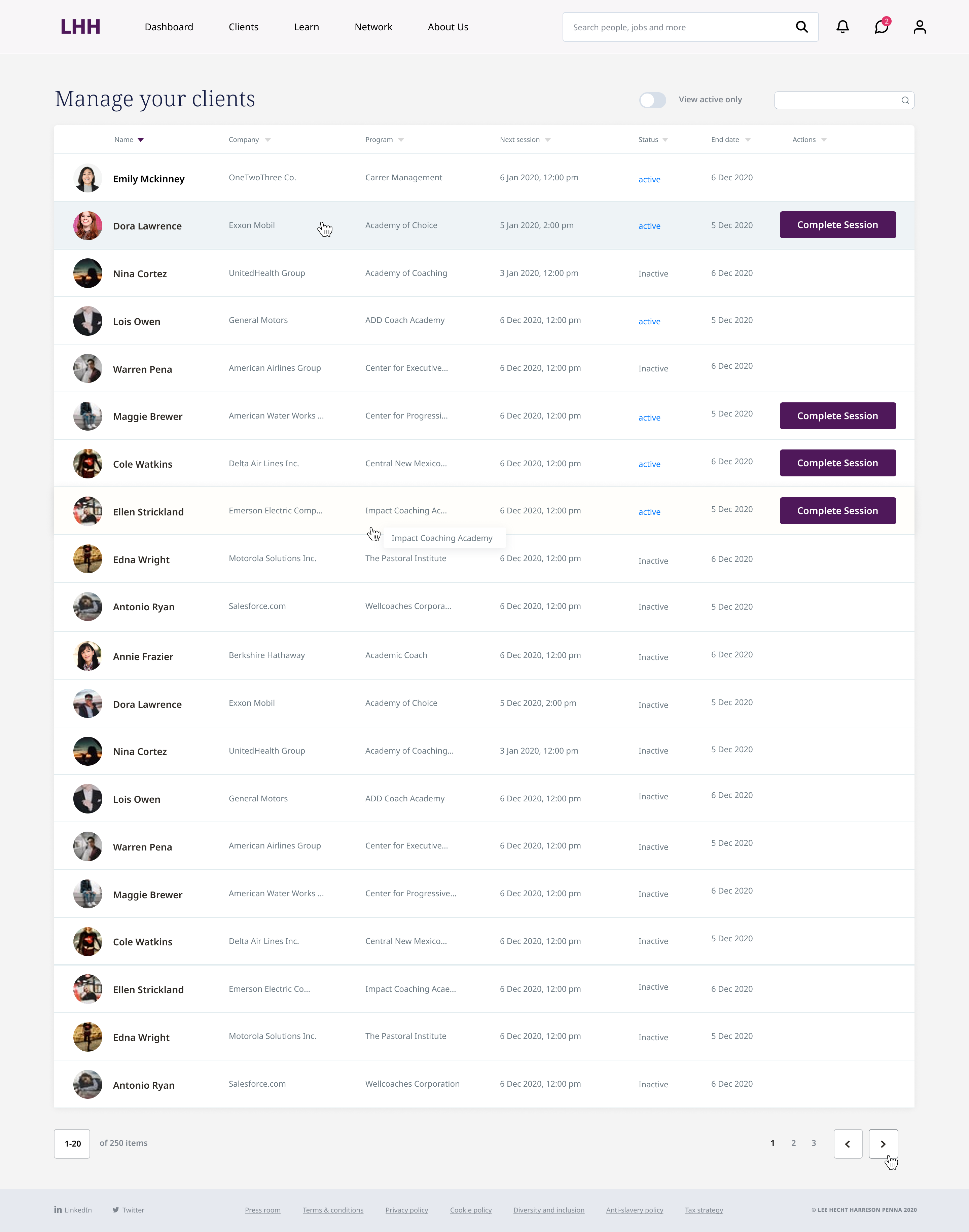Open the notifications bell icon
This screenshot has width=969, height=1232.
842,27
